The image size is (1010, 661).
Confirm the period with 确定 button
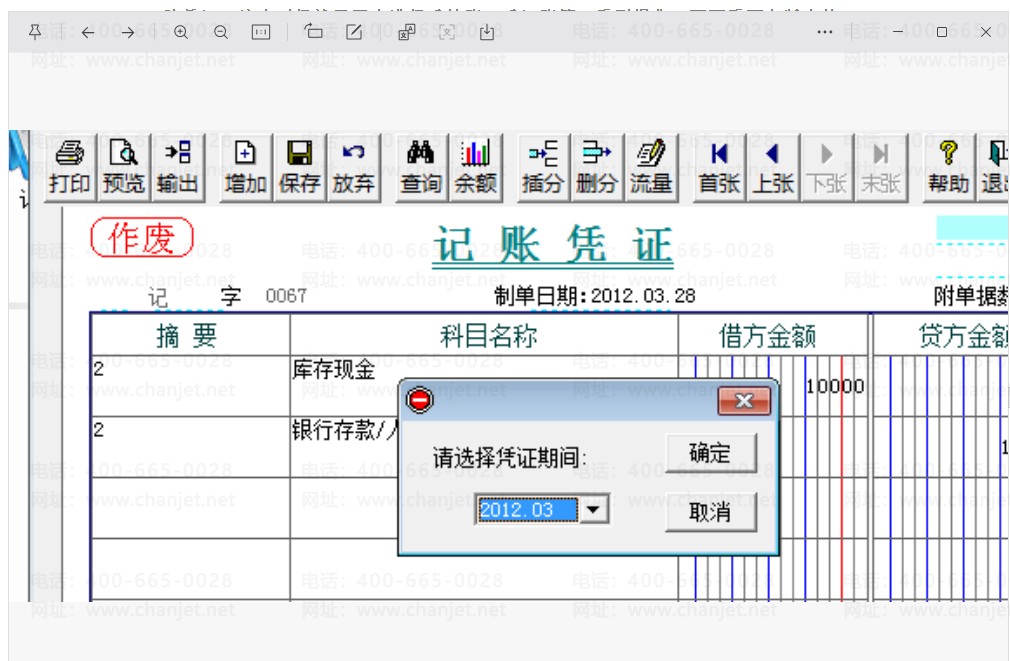pyautogui.click(x=710, y=453)
